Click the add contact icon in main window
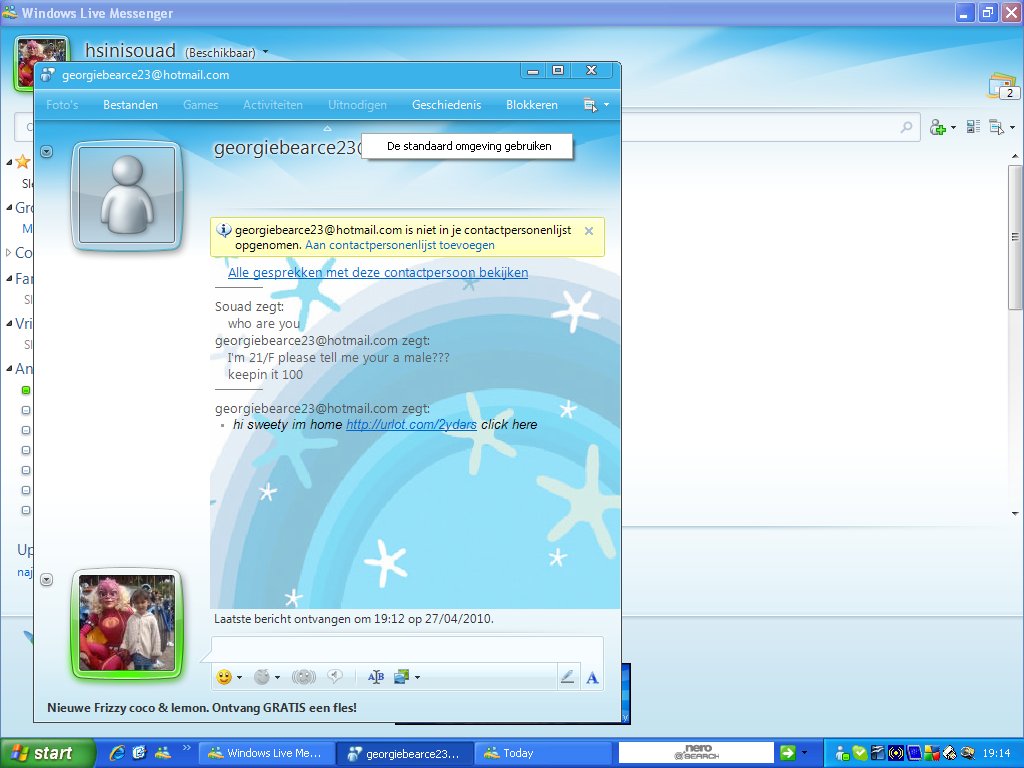This screenshot has width=1024, height=768. pyautogui.click(x=938, y=127)
